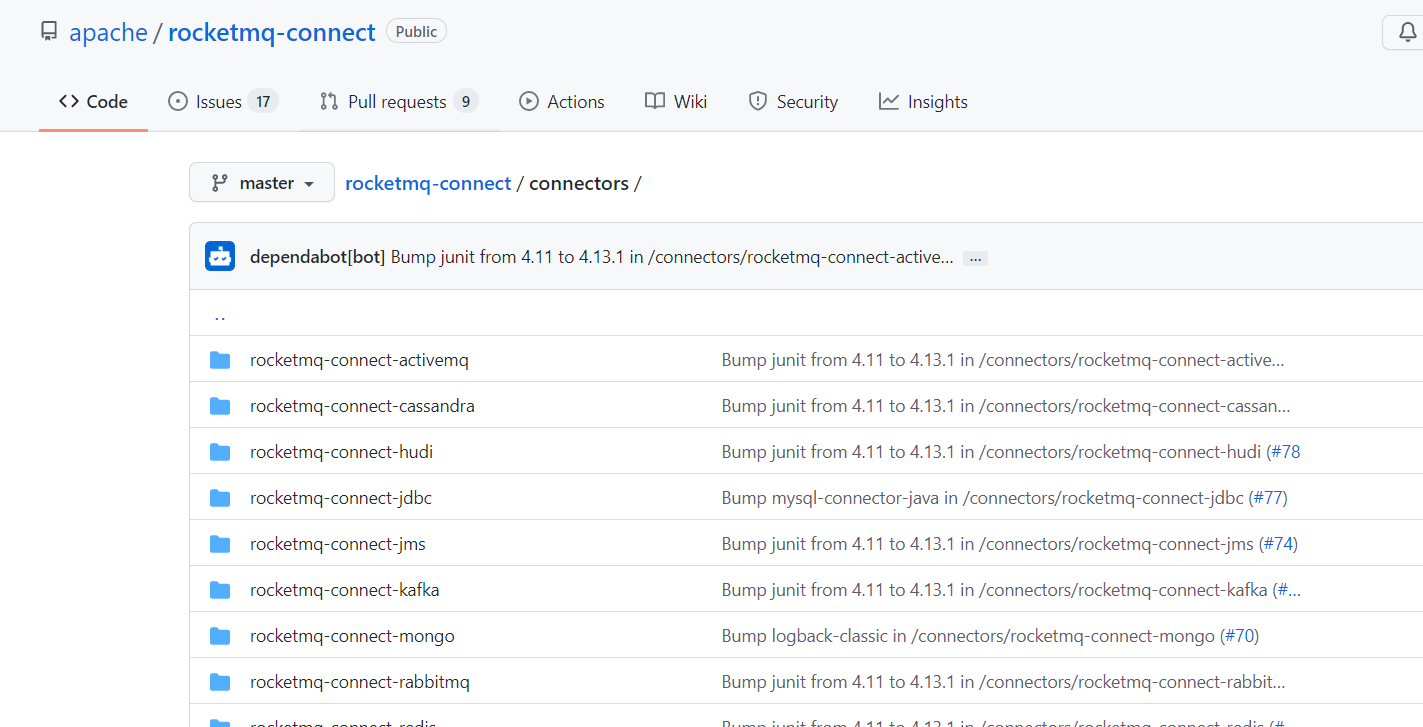This screenshot has height=727, width=1423.
Task: Open the mysql-connector-java commit message
Action: click(983, 498)
